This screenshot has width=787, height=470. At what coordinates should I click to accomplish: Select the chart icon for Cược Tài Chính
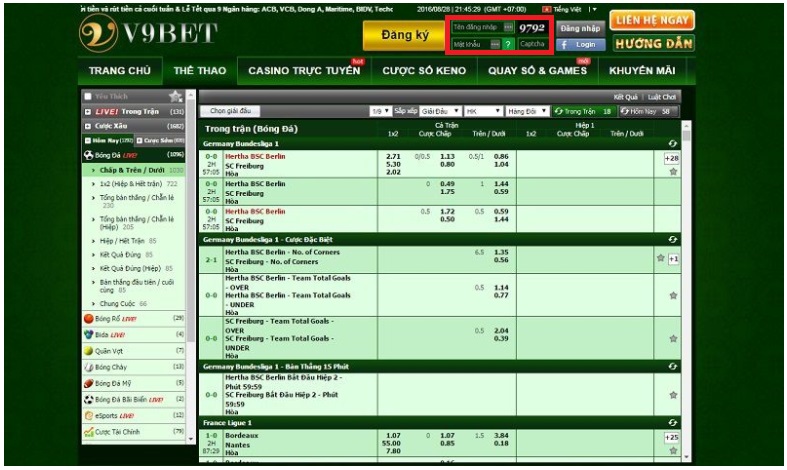point(89,432)
